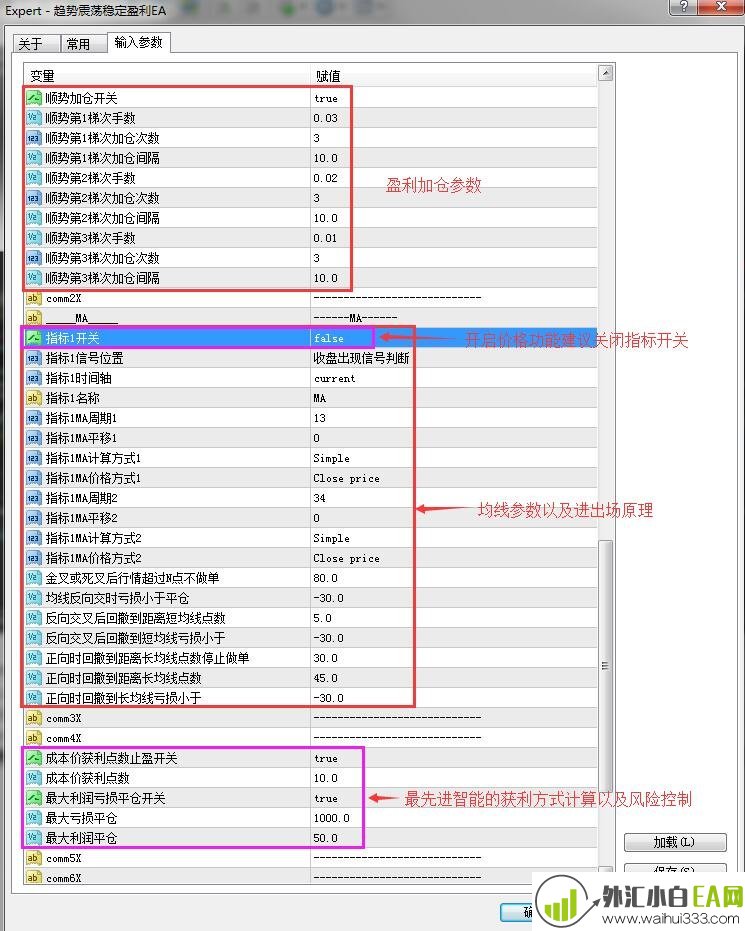Click the 赋值 column header
The image size is (745, 931).
coord(454,76)
